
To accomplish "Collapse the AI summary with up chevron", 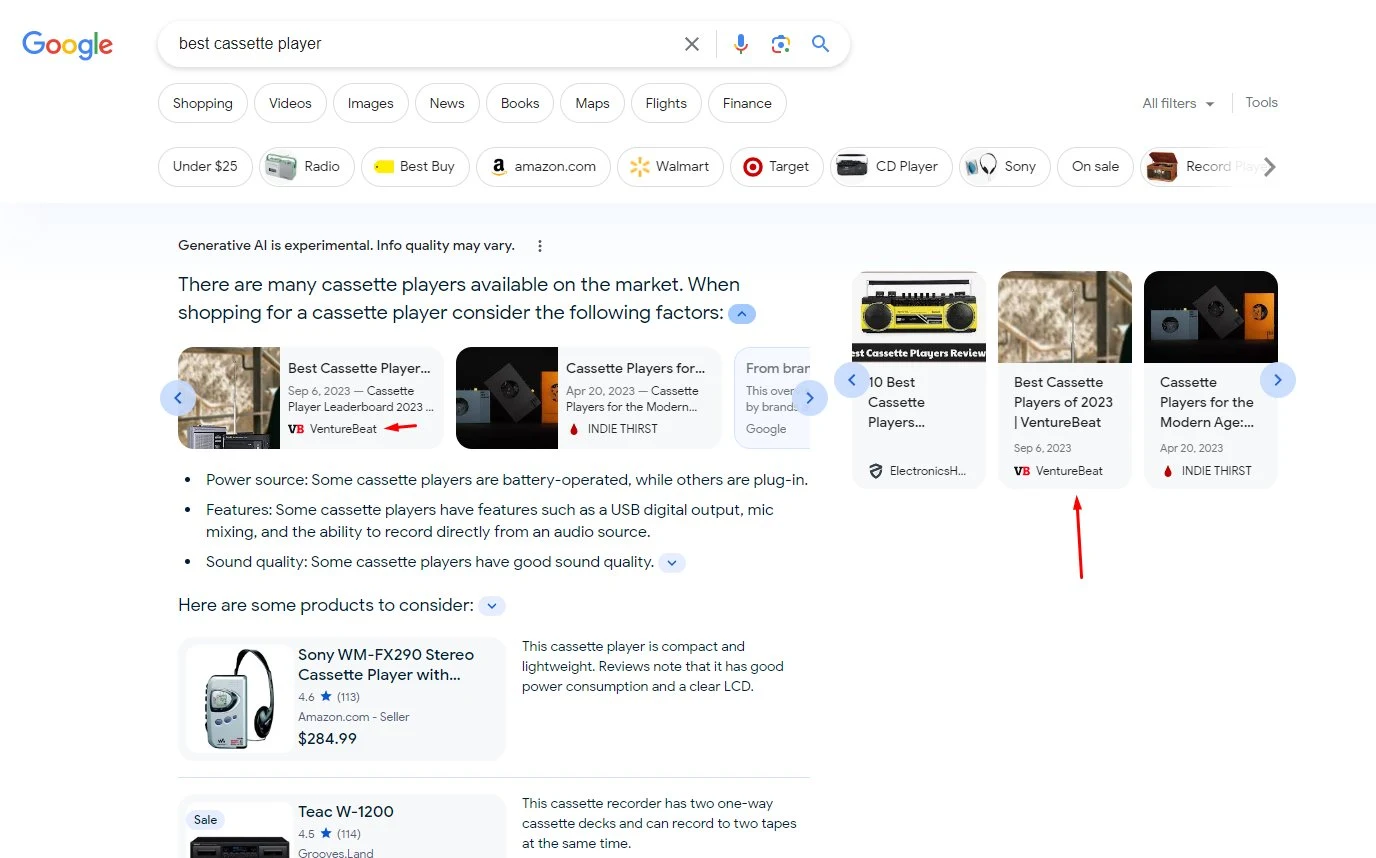I will coord(742,314).
